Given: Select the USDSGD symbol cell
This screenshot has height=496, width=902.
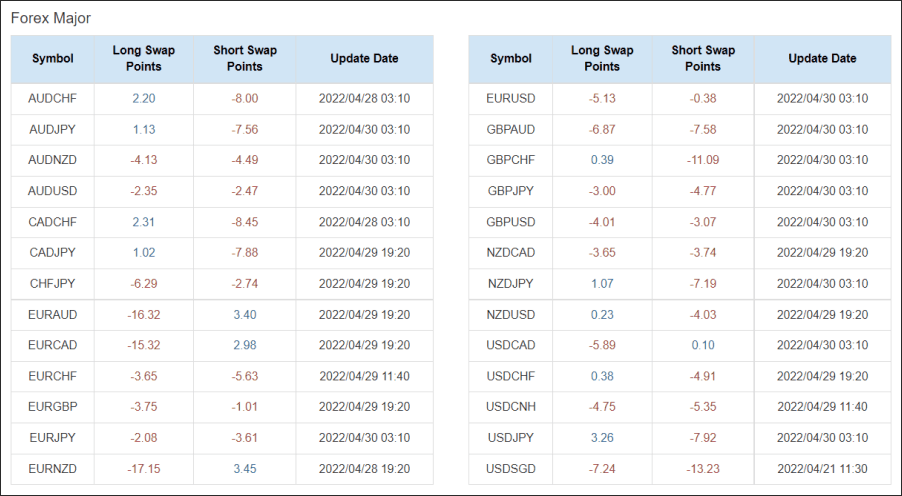Looking at the screenshot, I should pyautogui.click(x=510, y=469).
